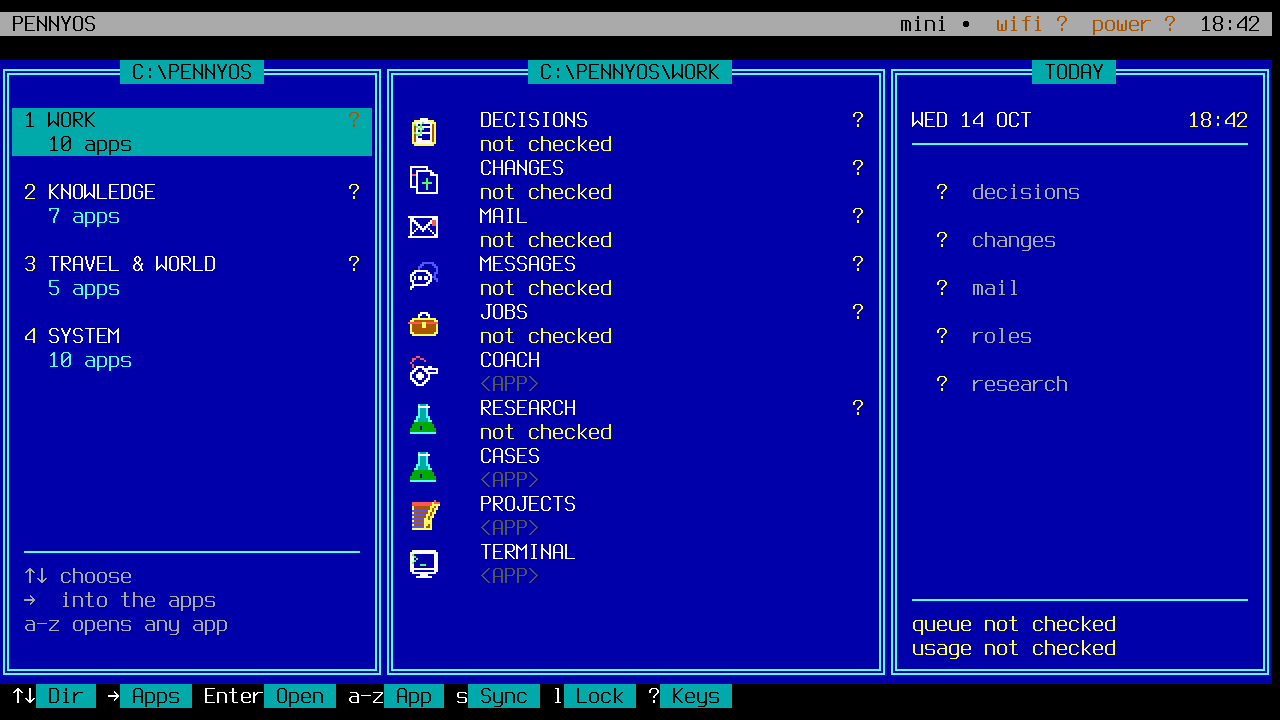Click 'mail' in the Today panel
1280x720 pixels.
coord(996,288)
